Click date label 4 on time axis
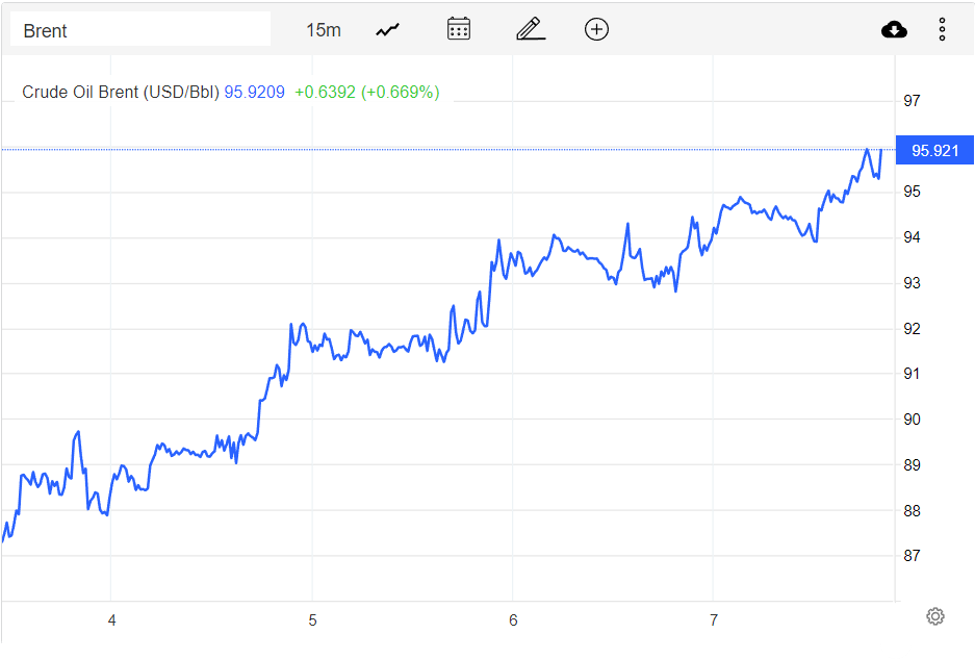Viewport: 977px width, 660px height. pos(112,621)
